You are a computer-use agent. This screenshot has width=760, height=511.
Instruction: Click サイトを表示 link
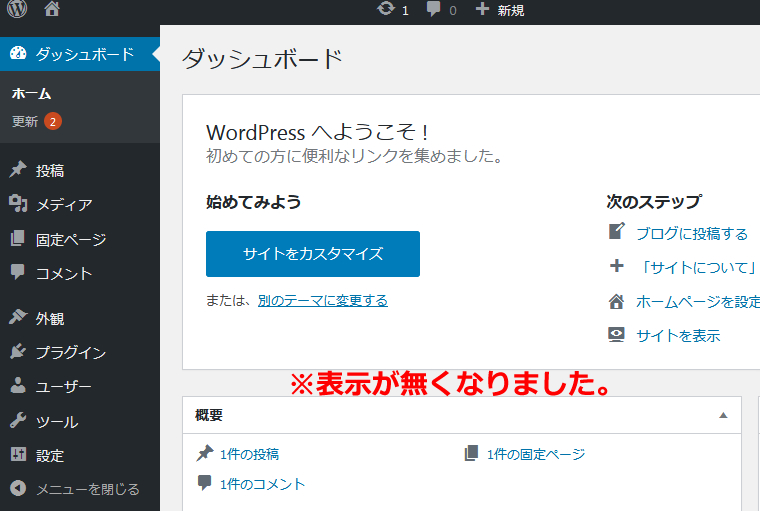(678, 335)
